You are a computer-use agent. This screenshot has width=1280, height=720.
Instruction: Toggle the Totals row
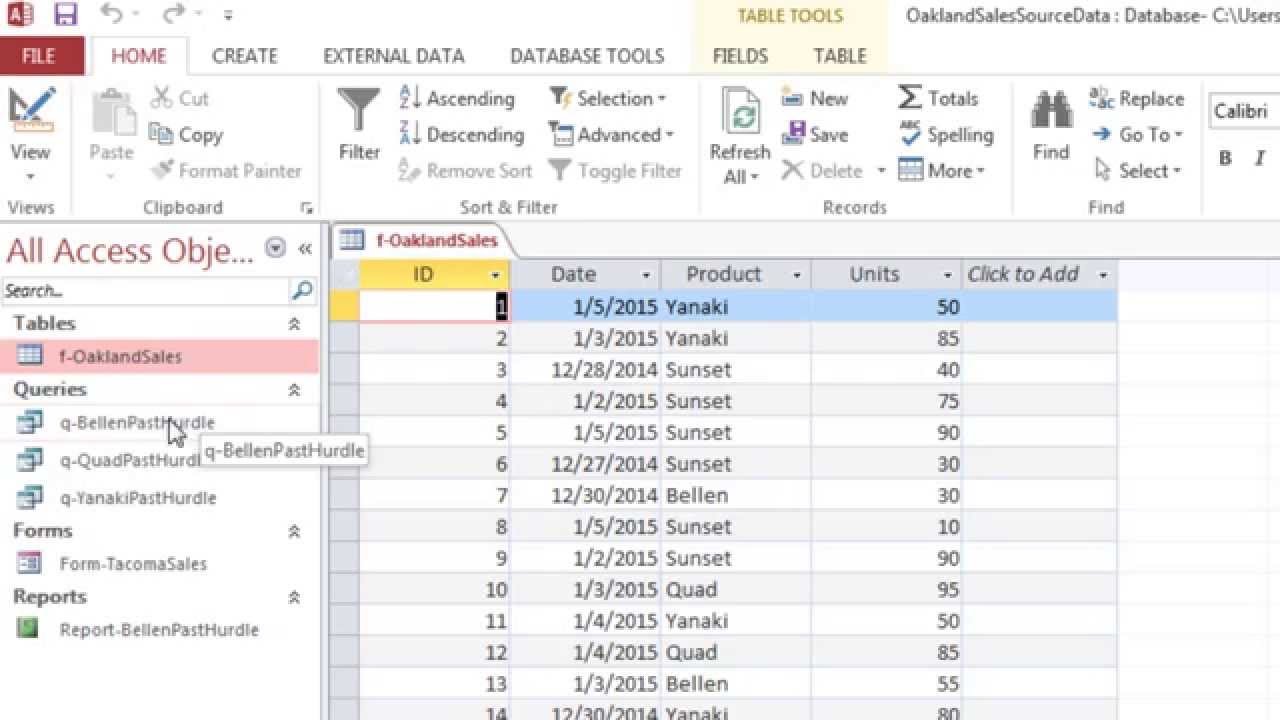click(x=938, y=98)
